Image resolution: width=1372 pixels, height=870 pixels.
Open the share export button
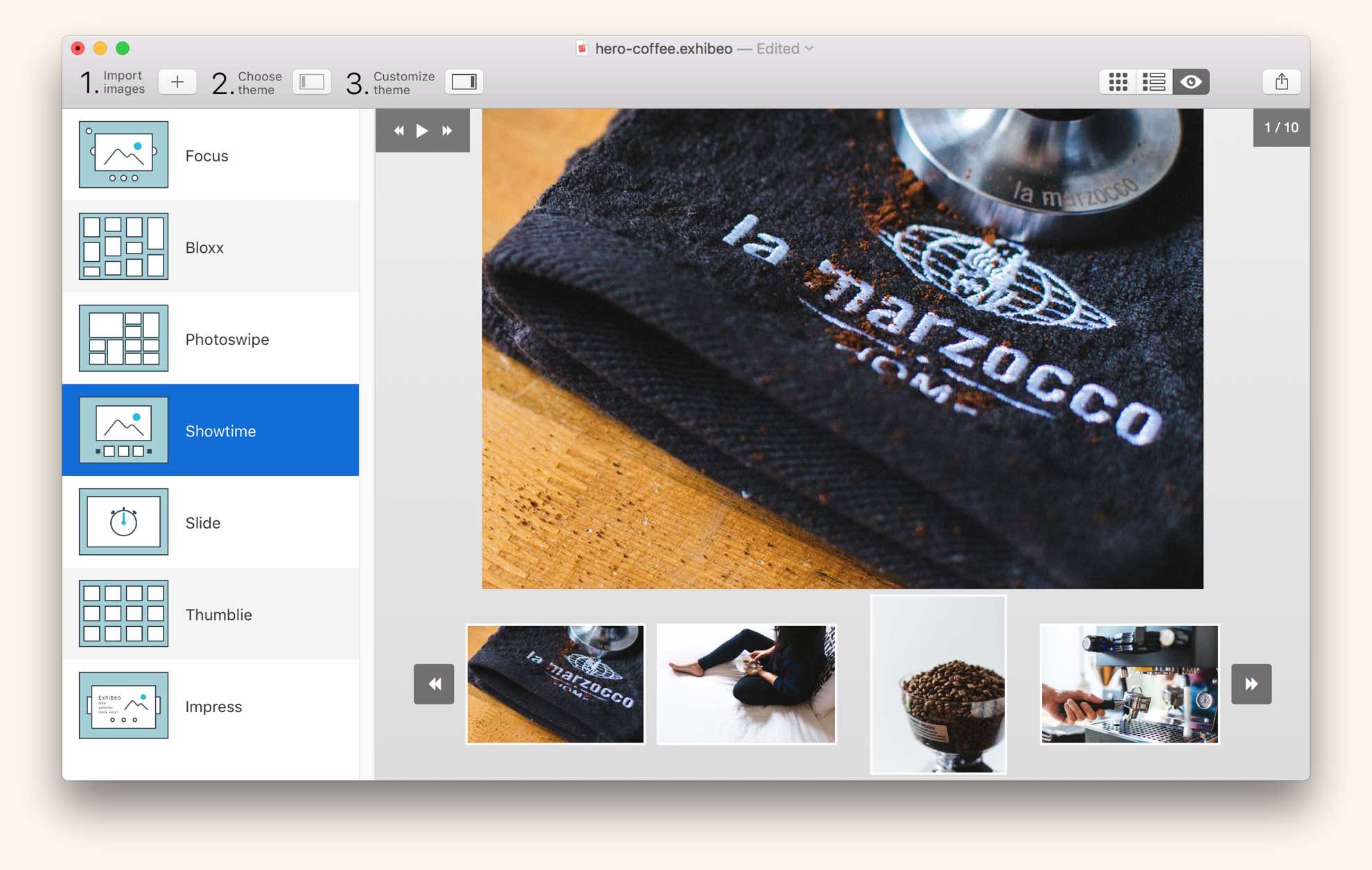click(1281, 82)
